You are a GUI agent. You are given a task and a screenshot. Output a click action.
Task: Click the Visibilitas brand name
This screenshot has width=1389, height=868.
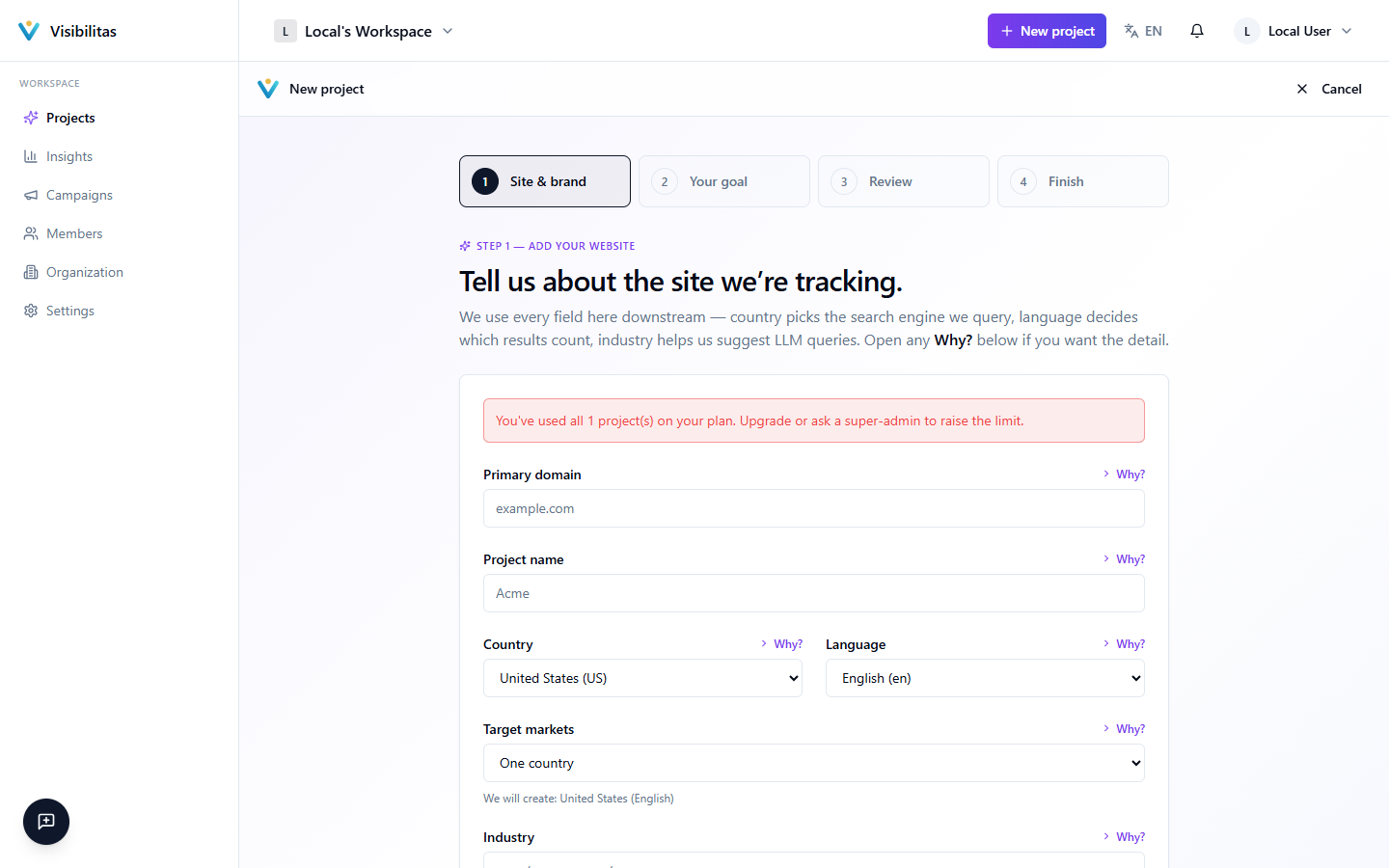tap(83, 31)
